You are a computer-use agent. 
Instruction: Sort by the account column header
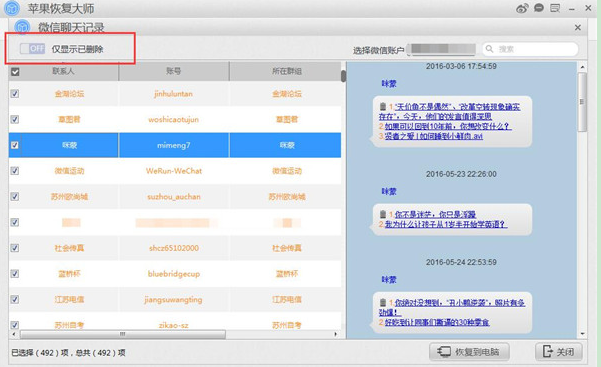[174, 71]
